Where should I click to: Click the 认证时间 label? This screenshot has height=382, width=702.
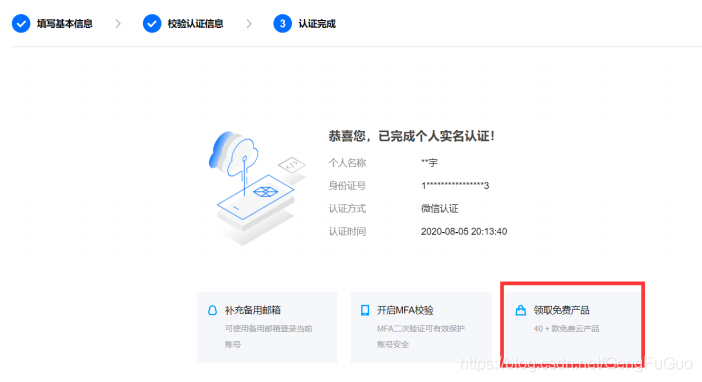[347, 232]
